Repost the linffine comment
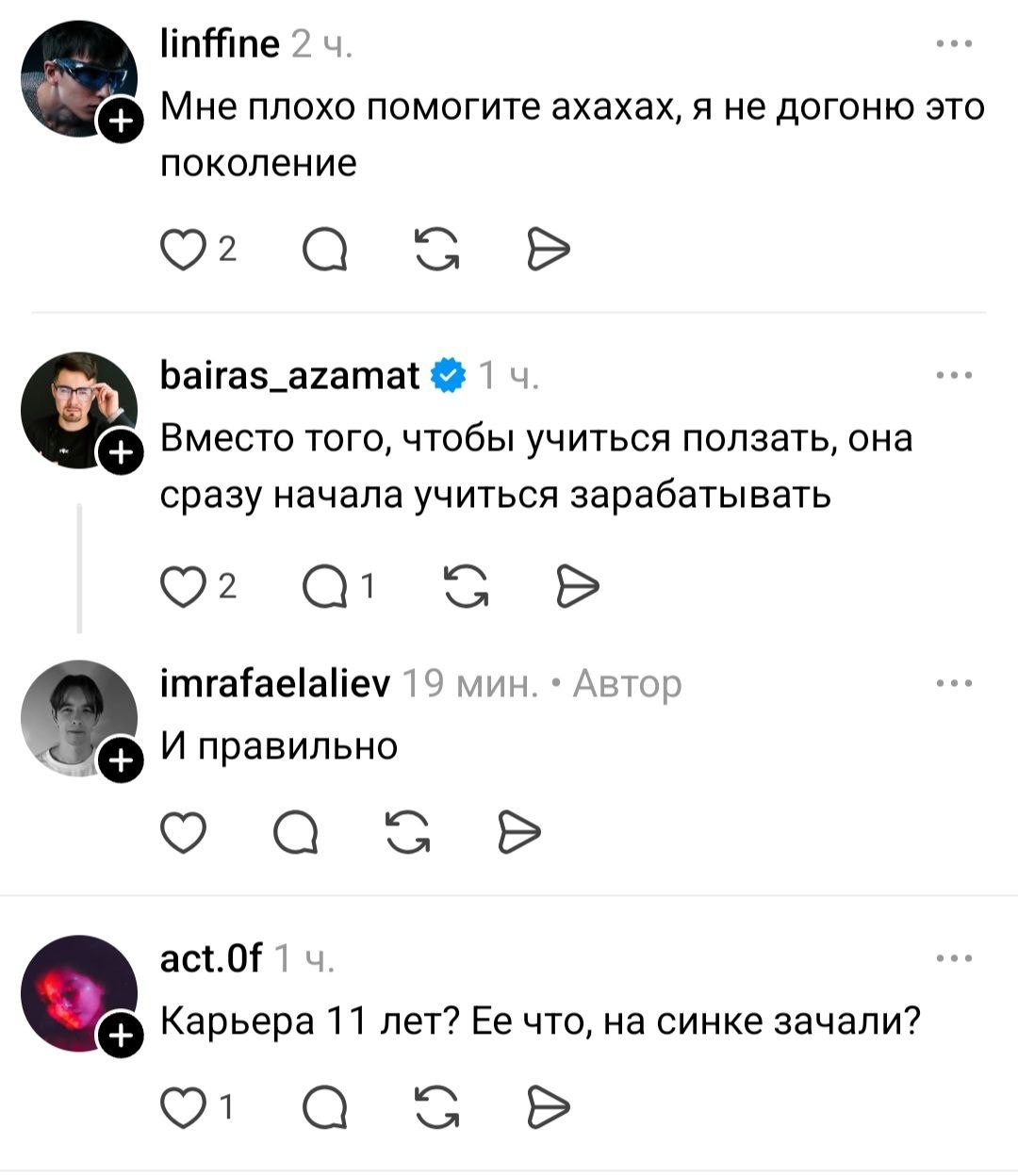Image resolution: width=1018 pixels, height=1176 pixels. point(436,249)
